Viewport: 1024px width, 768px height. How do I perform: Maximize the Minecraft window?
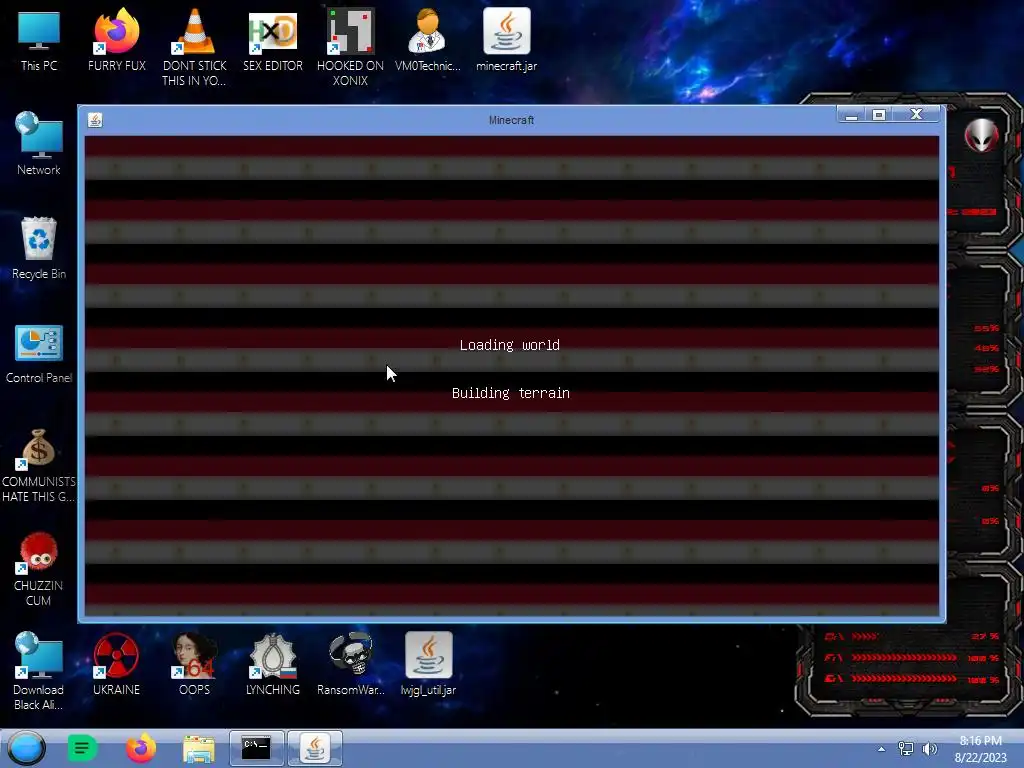click(879, 115)
